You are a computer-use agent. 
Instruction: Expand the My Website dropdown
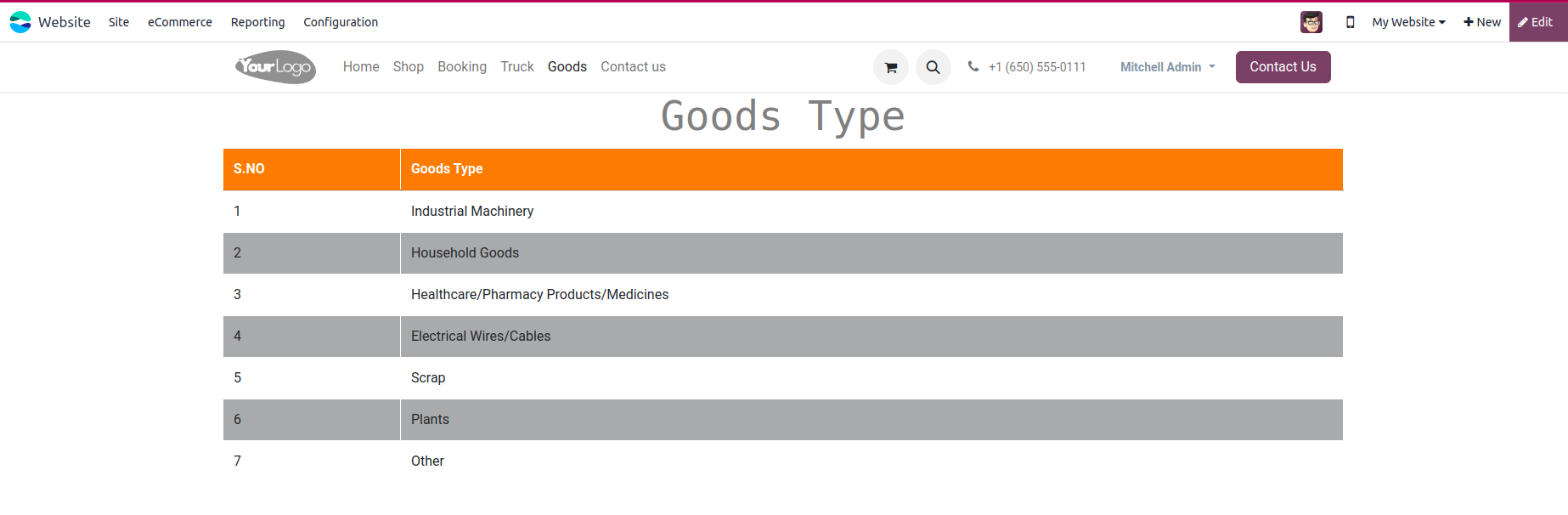(1408, 22)
